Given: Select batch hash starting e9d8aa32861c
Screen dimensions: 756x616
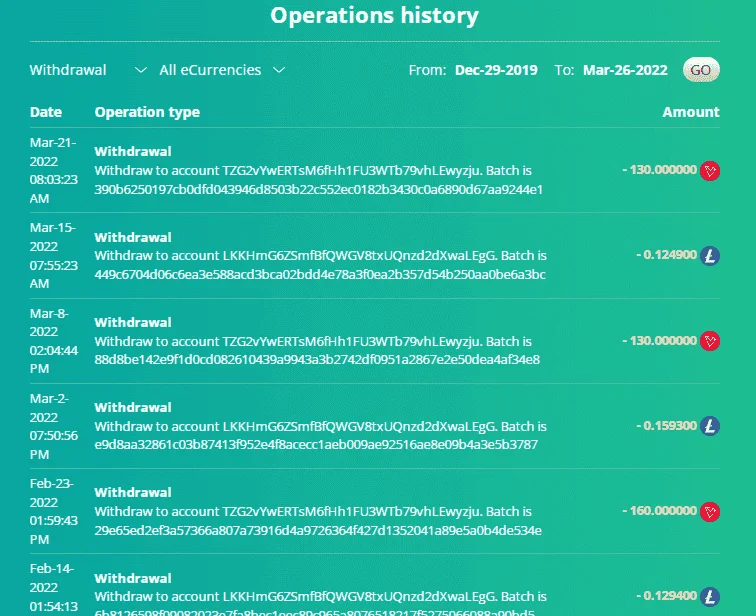Looking at the screenshot, I should coord(316,444).
